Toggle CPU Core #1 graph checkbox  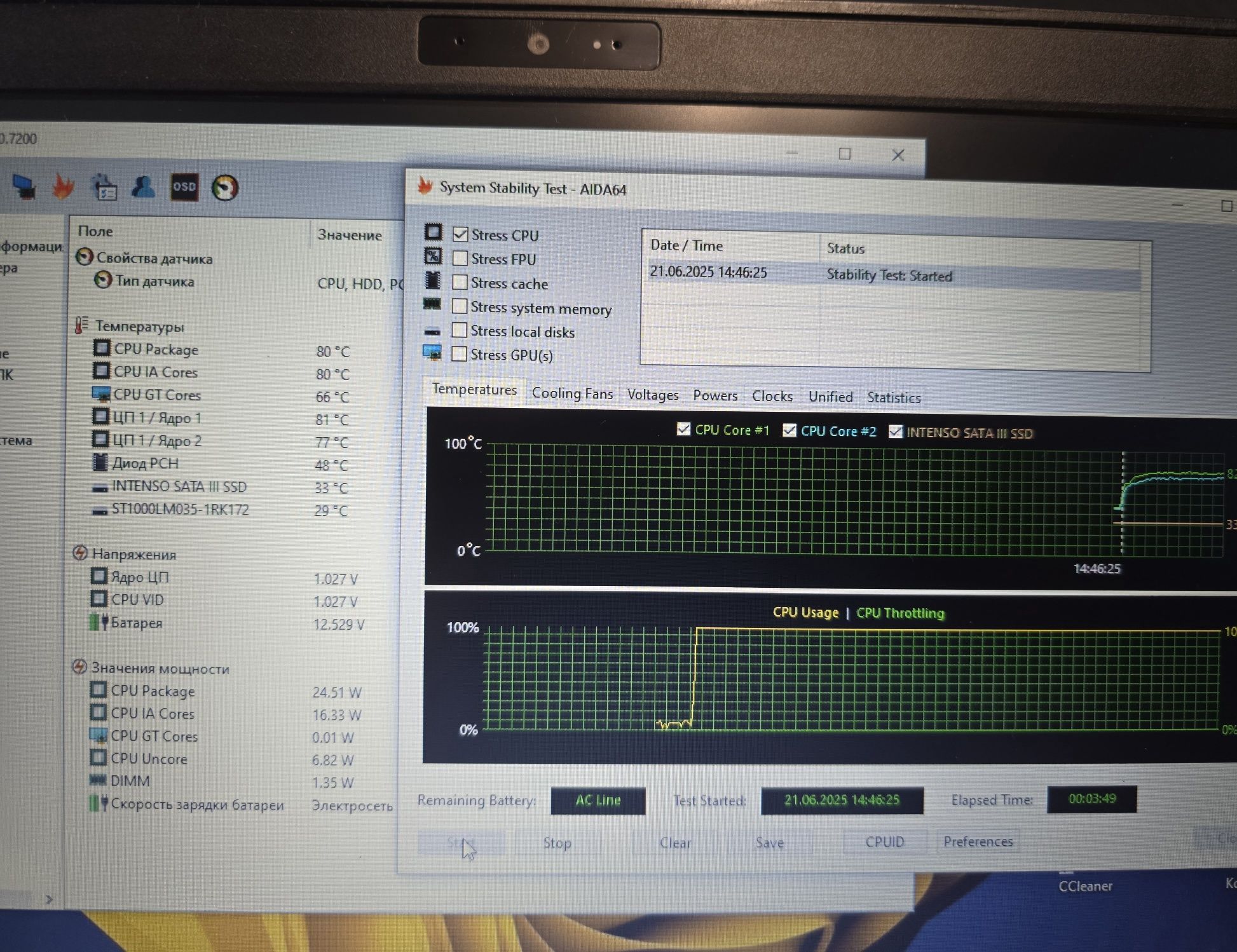click(x=683, y=429)
